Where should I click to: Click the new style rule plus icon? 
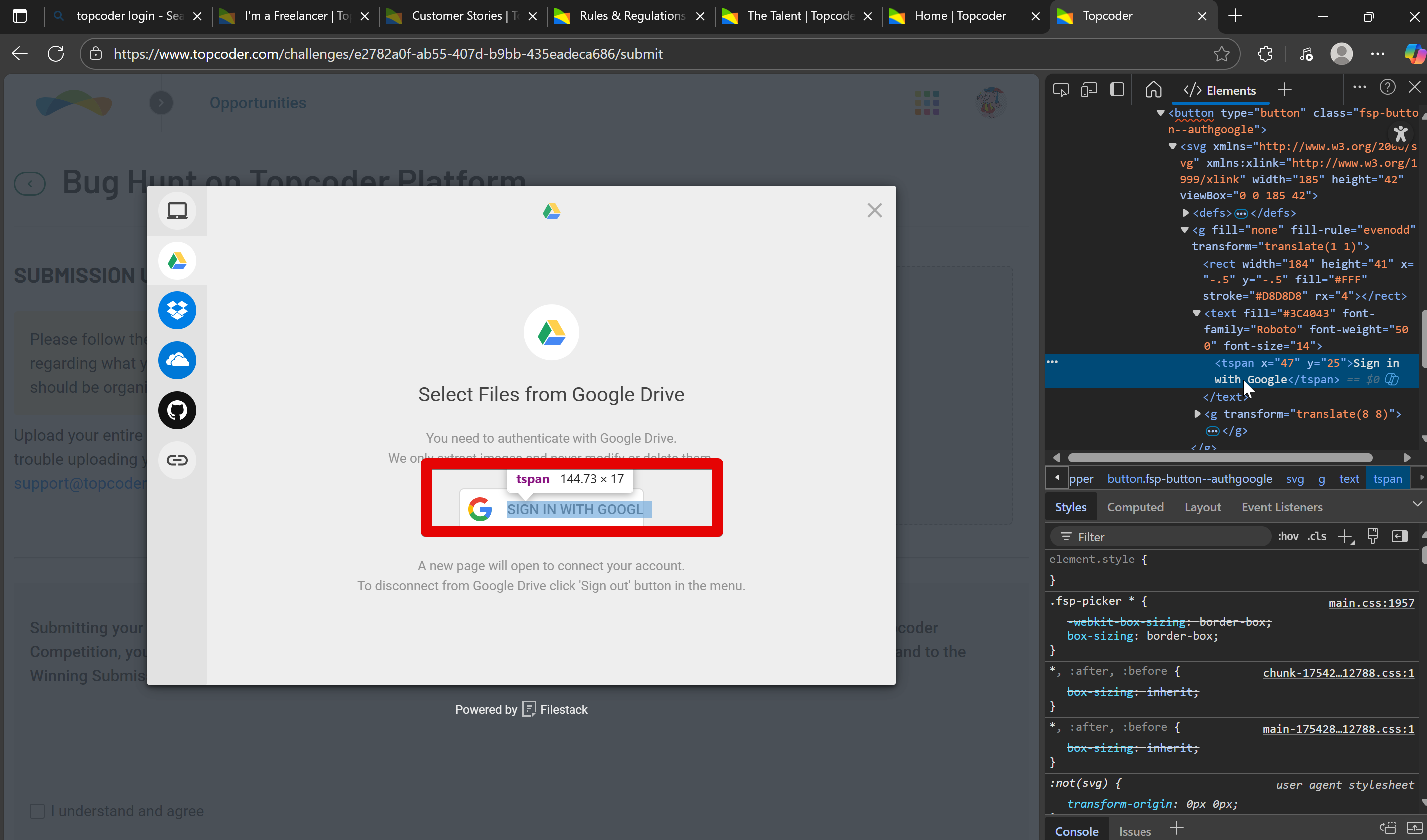click(1344, 537)
